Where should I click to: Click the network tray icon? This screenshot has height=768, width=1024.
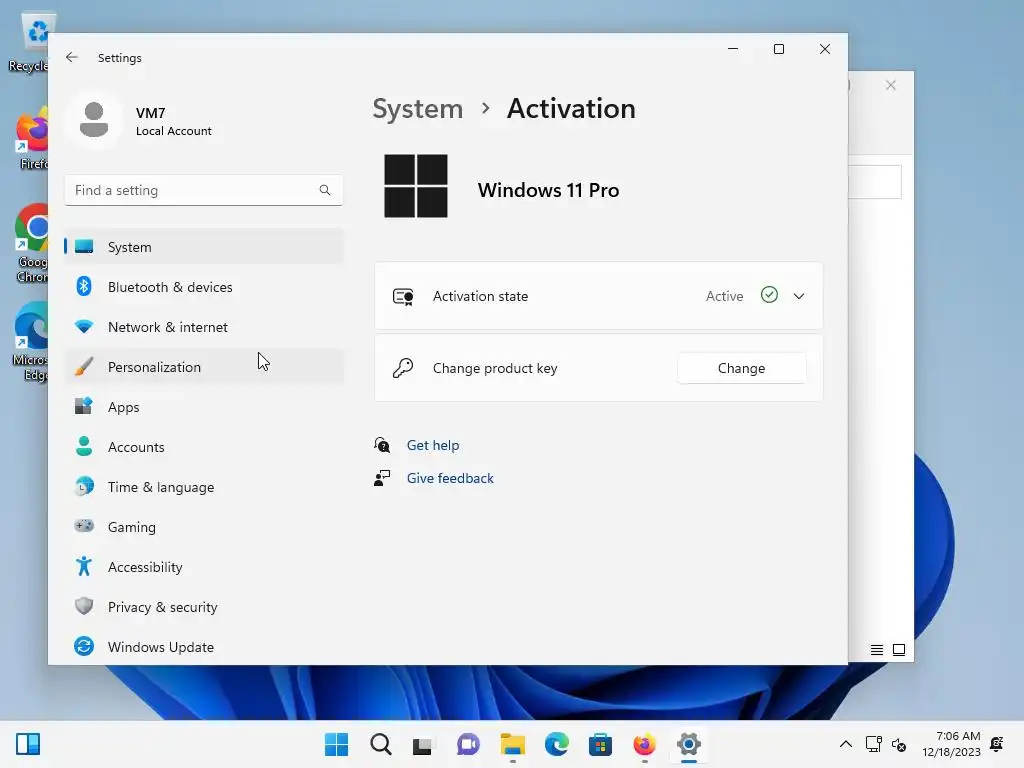pyautogui.click(x=873, y=744)
